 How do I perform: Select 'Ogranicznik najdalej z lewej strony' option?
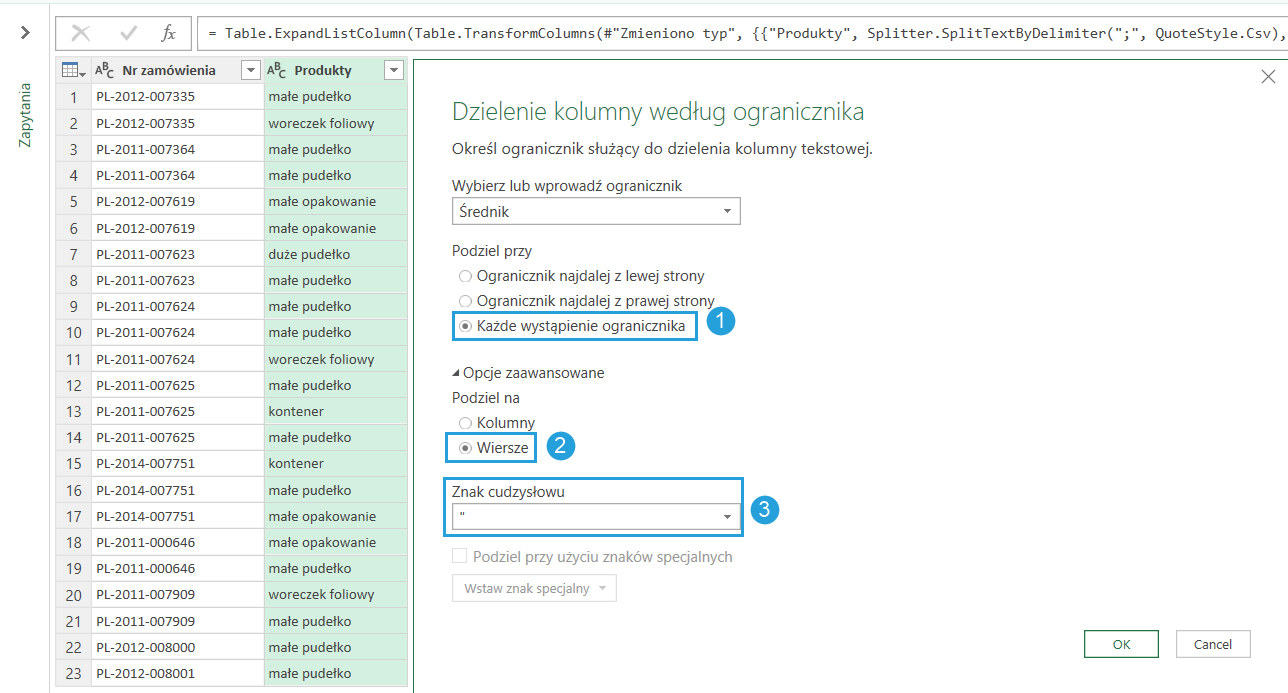[464, 276]
